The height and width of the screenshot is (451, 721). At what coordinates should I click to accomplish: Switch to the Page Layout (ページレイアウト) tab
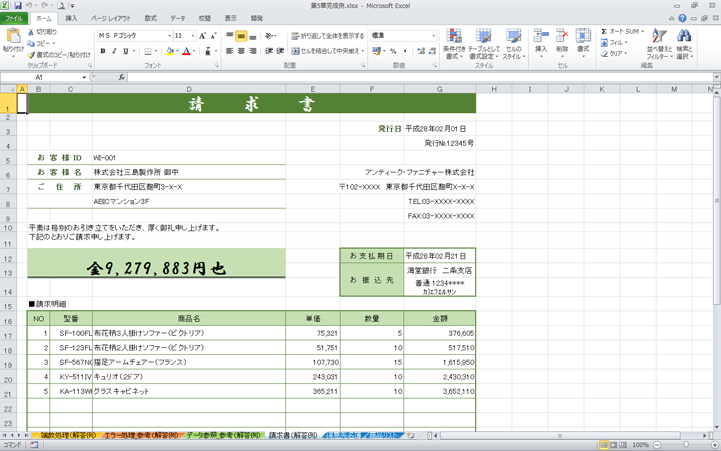coord(111,18)
